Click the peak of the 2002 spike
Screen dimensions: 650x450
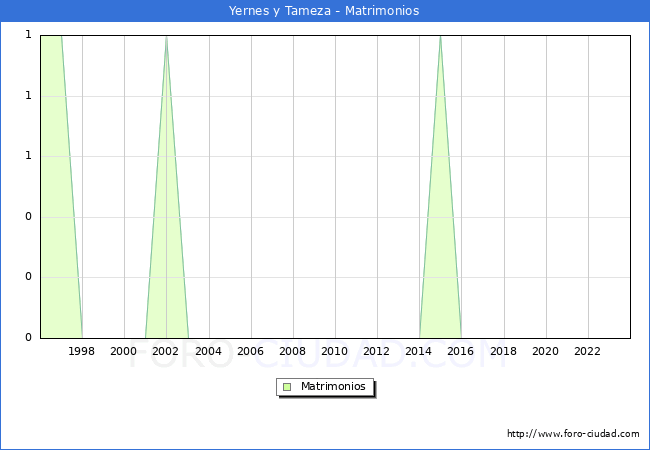click(x=166, y=37)
